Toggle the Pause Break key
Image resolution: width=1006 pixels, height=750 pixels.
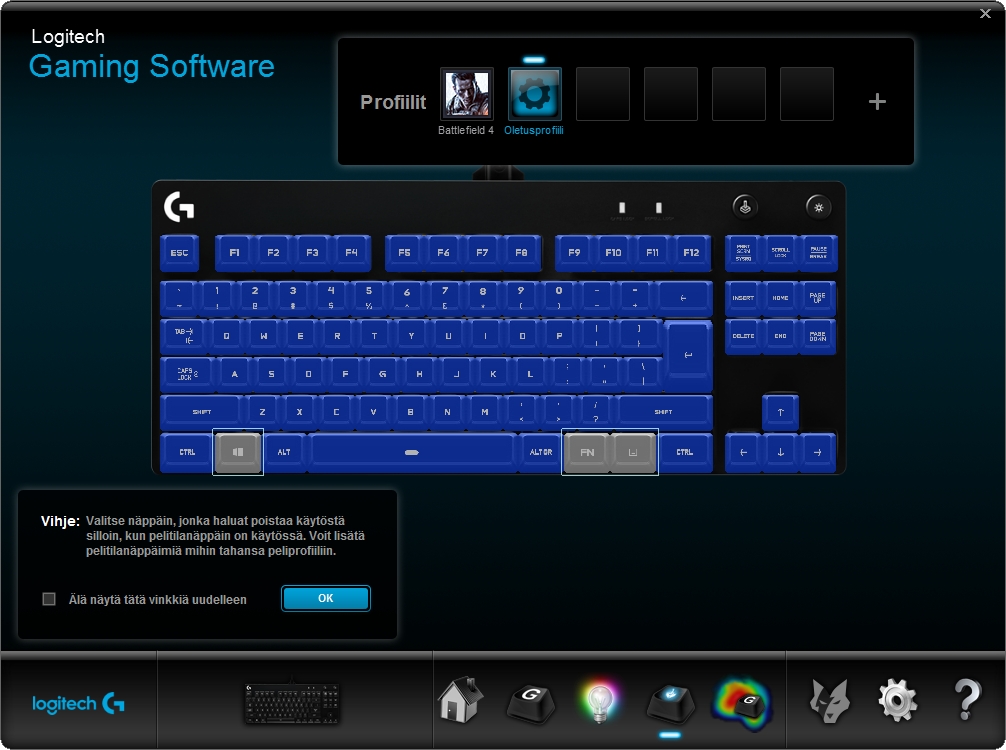(818, 253)
